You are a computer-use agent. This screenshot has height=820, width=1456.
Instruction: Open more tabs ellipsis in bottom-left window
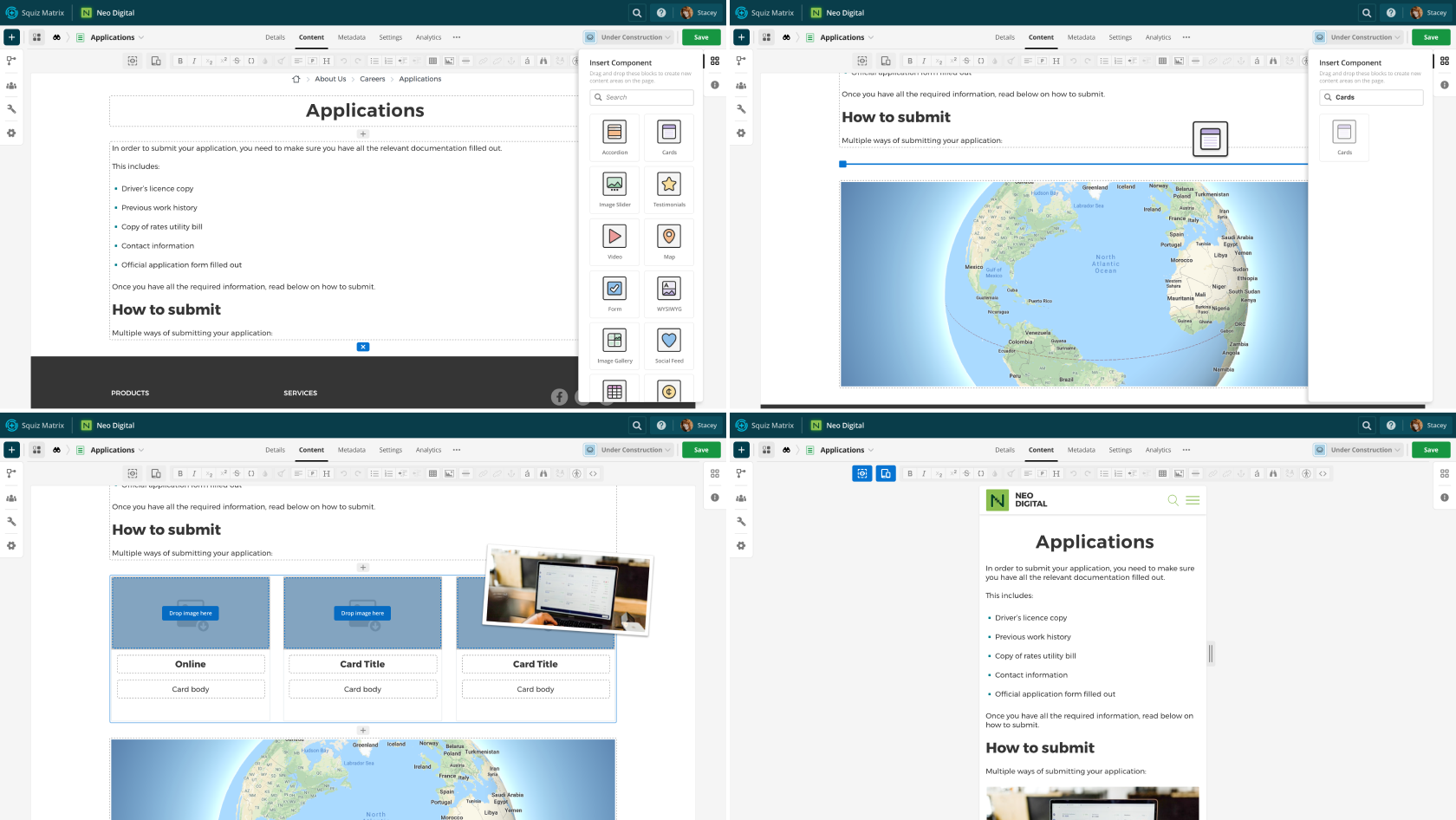[x=457, y=450]
